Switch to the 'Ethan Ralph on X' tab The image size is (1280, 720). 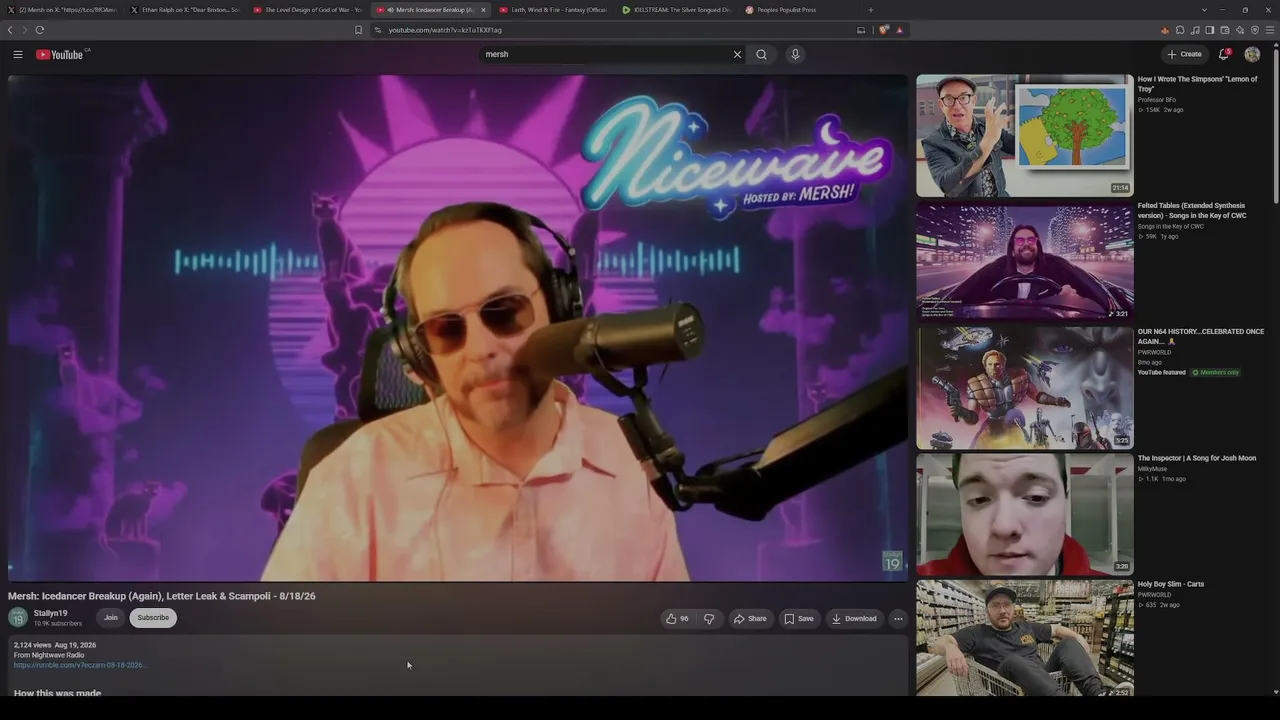click(x=185, y=10)
